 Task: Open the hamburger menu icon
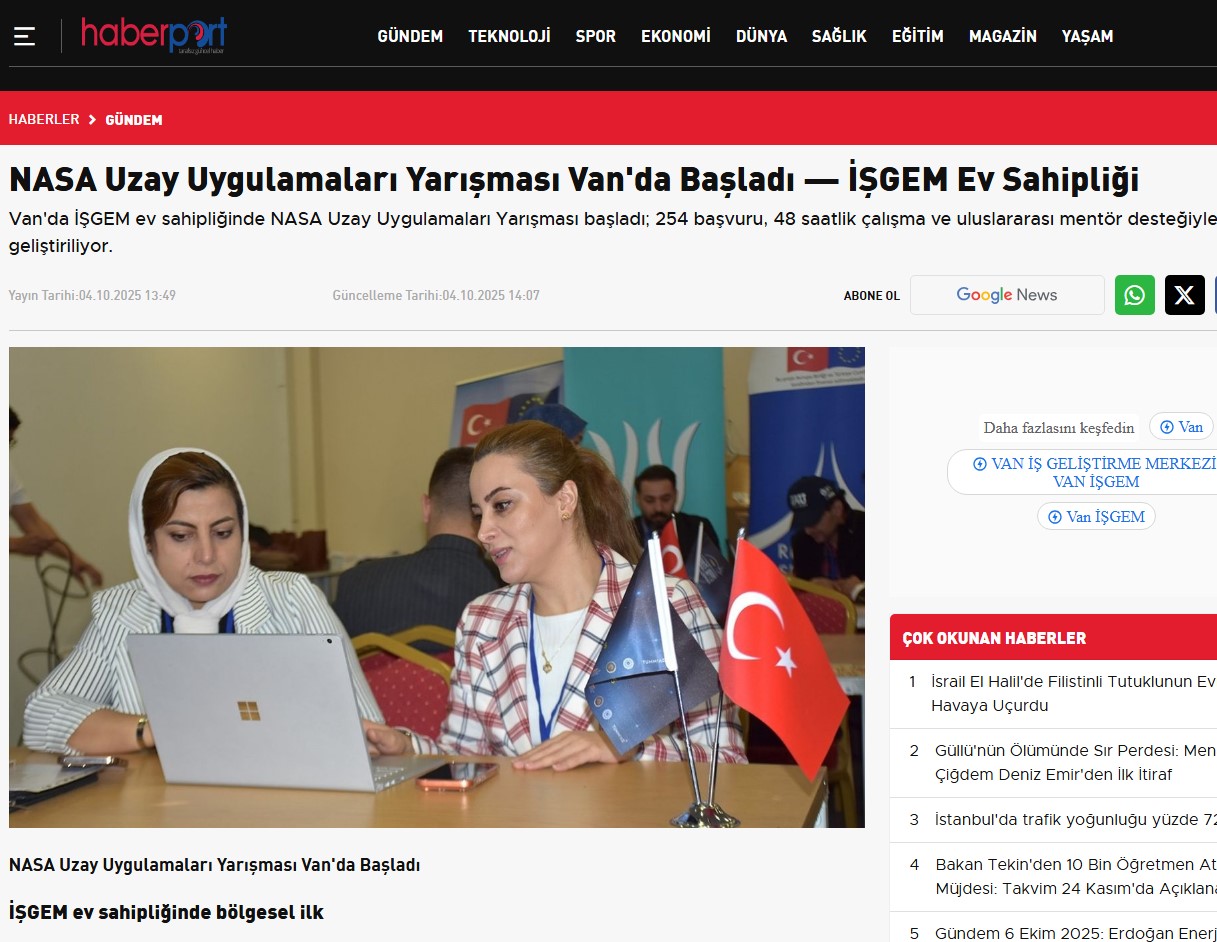(24, 37)
